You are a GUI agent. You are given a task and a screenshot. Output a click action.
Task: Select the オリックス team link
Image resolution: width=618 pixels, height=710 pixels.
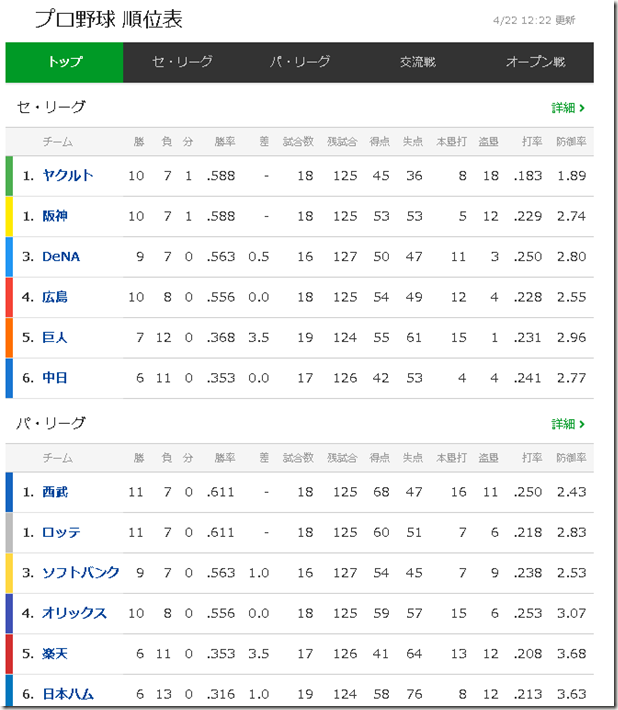click(74, 613)
